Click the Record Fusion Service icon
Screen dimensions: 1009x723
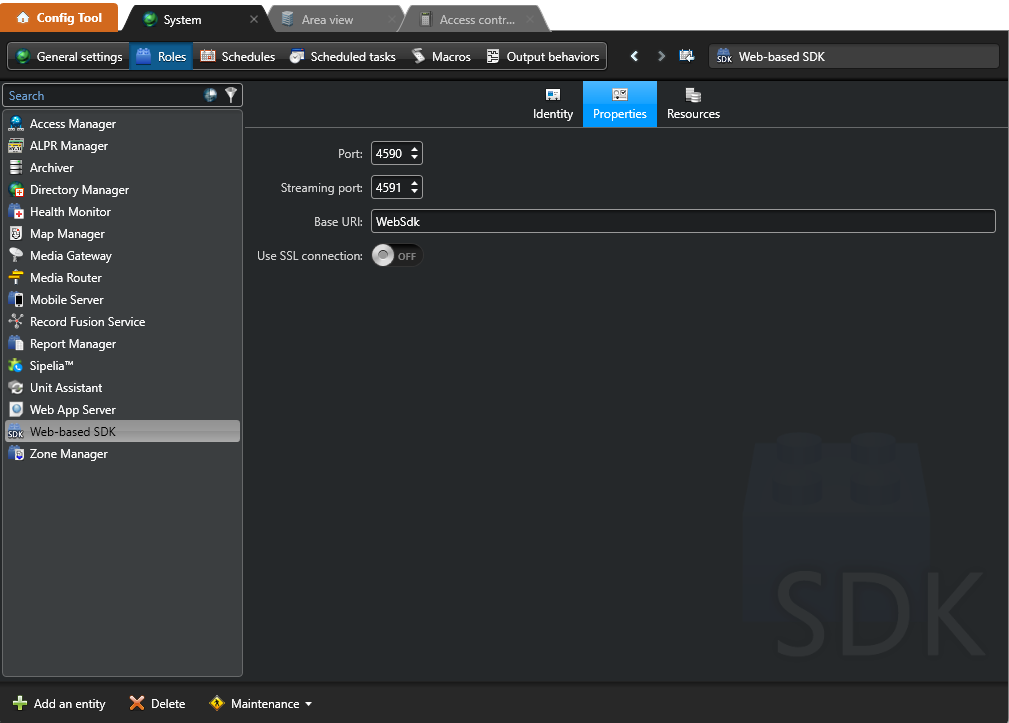pyautogui.click(x=15, y=322)
